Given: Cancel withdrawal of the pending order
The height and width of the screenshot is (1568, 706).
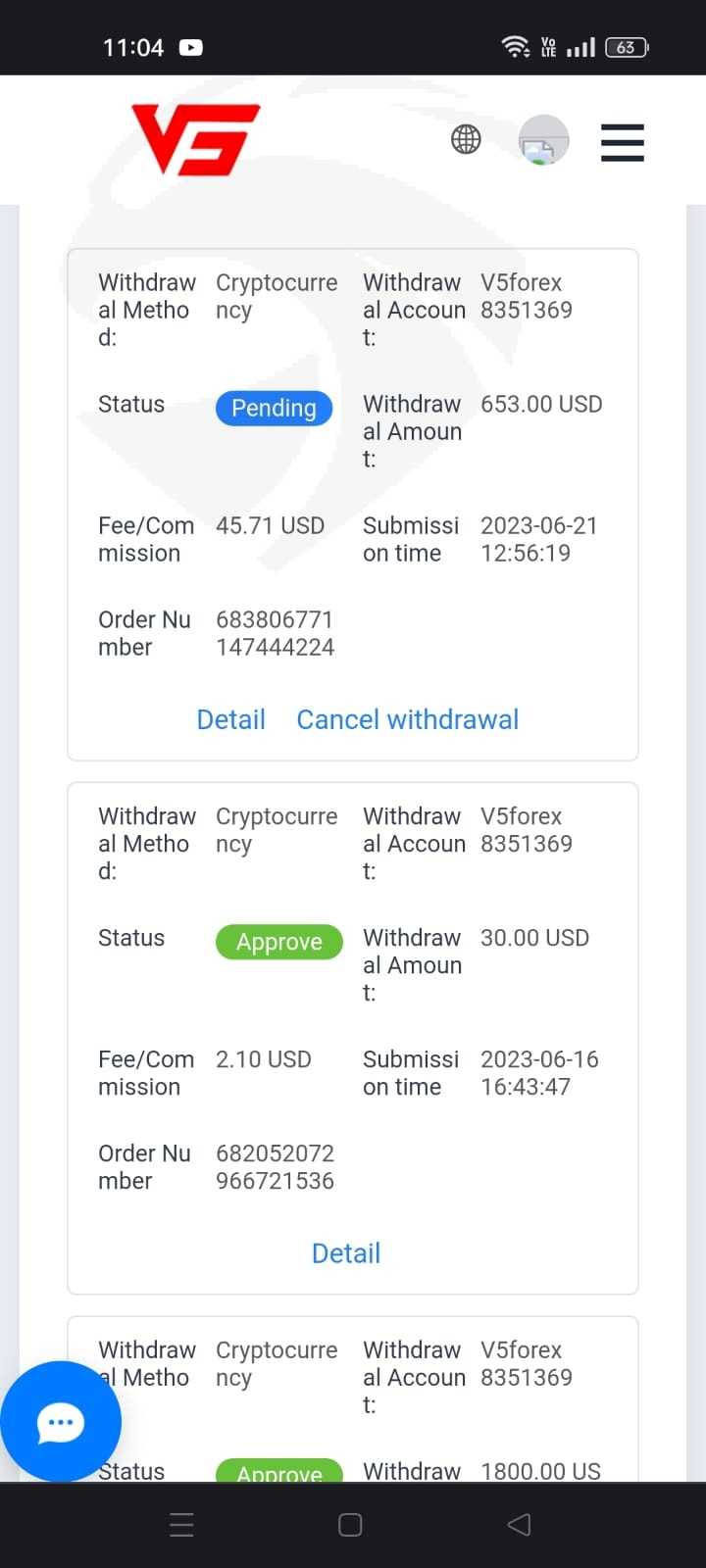Looking at the screenshot, I should [x=407, y=719].
